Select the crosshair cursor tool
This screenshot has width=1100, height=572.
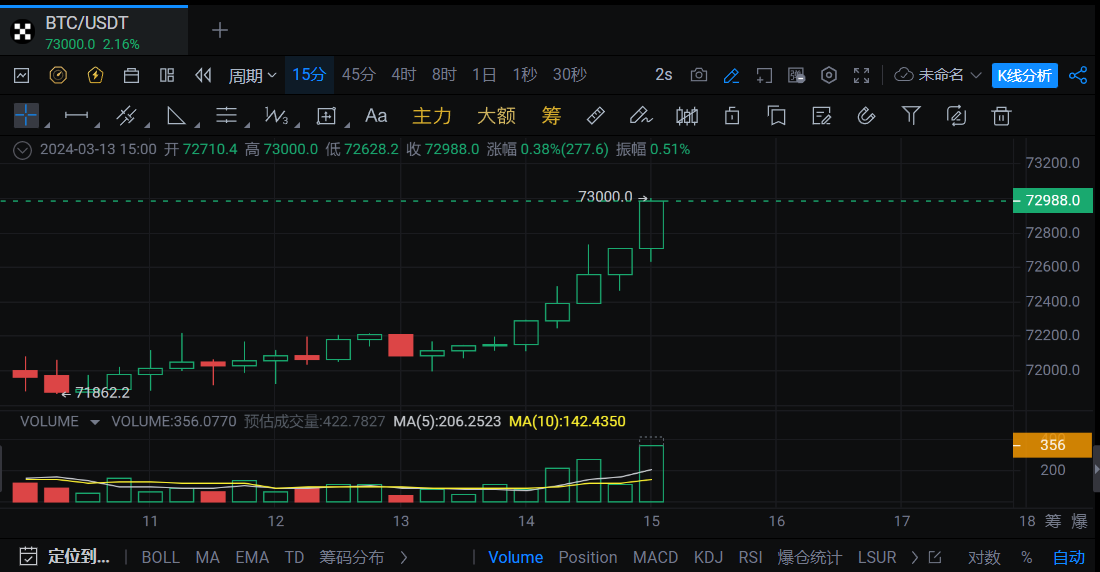pos(26,116)
